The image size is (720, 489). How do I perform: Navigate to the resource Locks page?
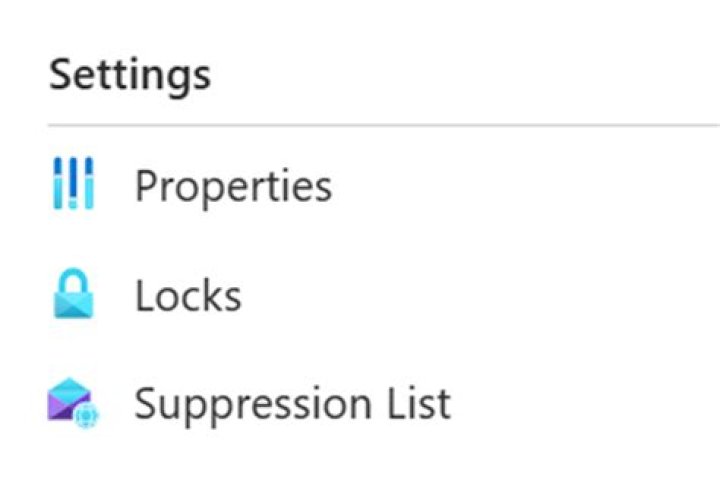click(x=188, y=296)
